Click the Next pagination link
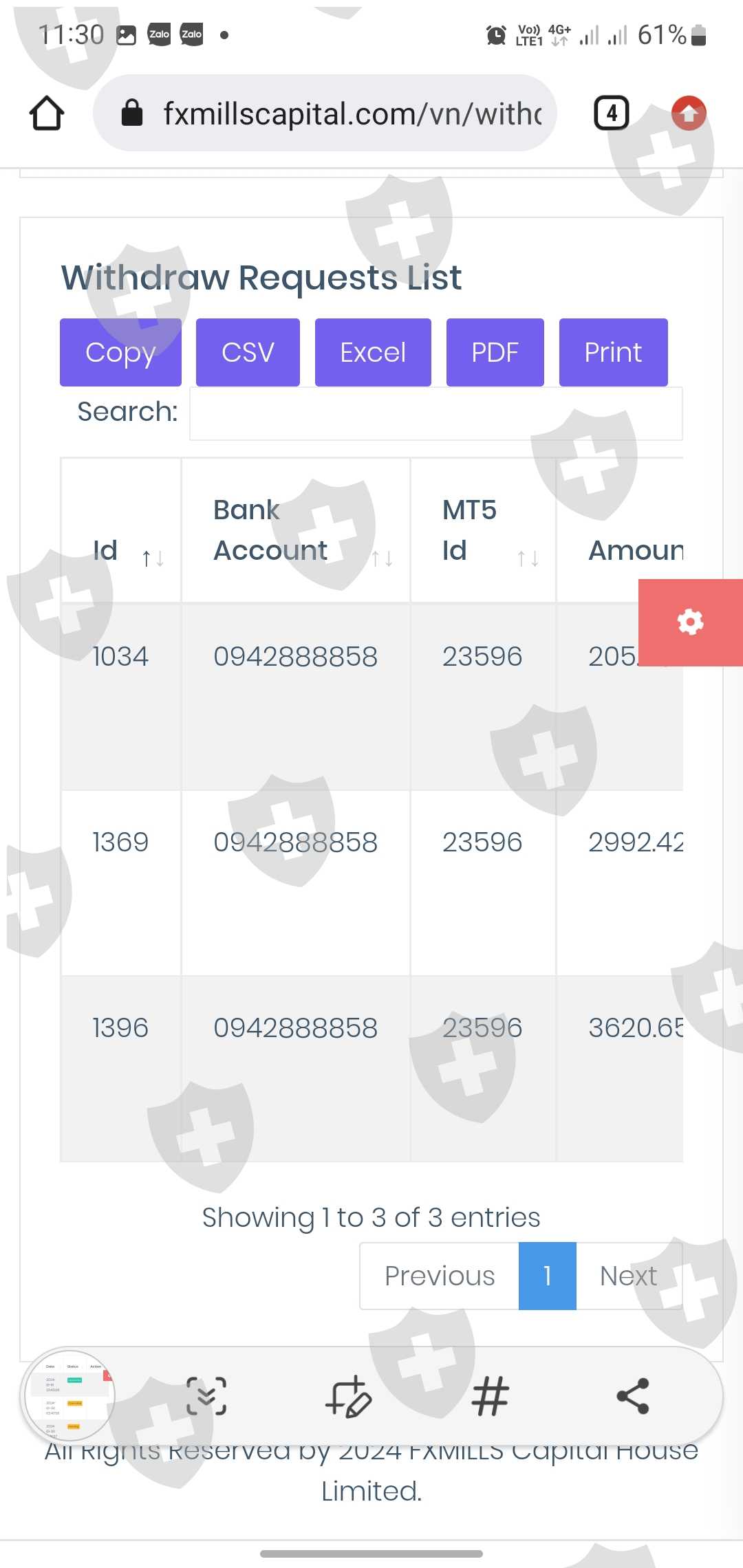The width and height of the screenshot is (743, 1568). (628, 1276)
